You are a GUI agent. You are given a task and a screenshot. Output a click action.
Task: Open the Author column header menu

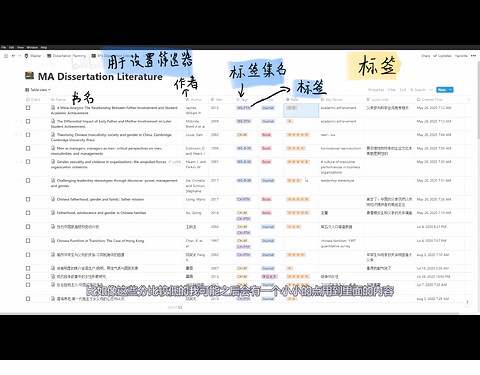(194, 99)
